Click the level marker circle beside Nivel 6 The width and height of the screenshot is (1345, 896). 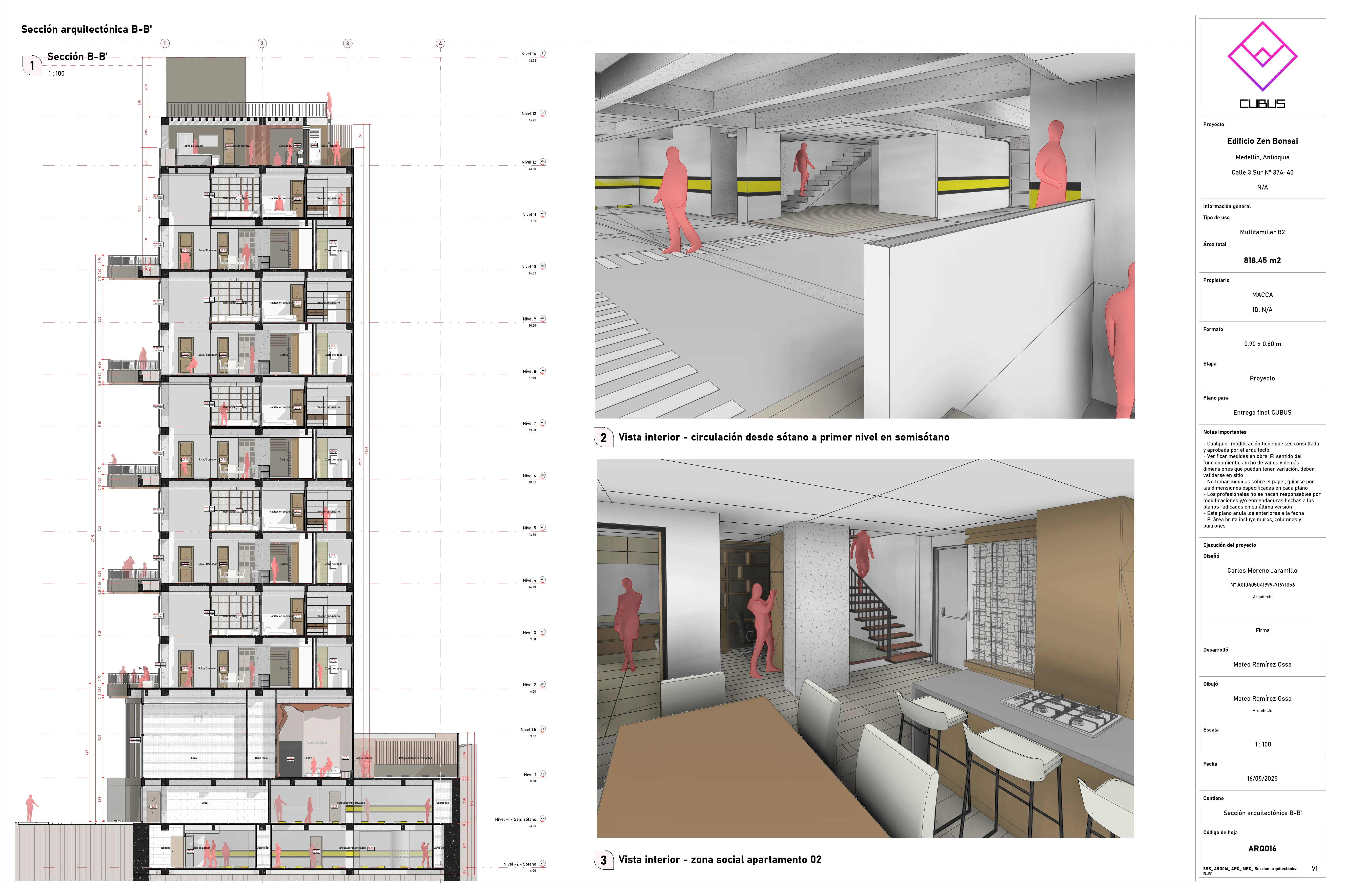pyautogui.click(x=542, y=475)
